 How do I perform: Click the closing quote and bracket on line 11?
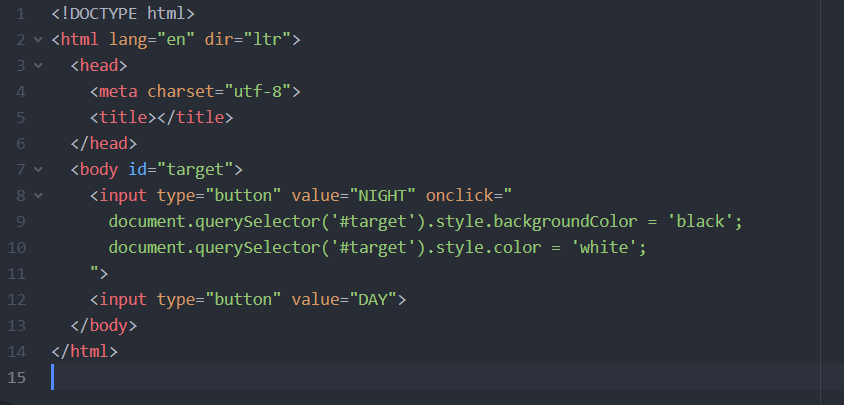[x=99, y=273]
